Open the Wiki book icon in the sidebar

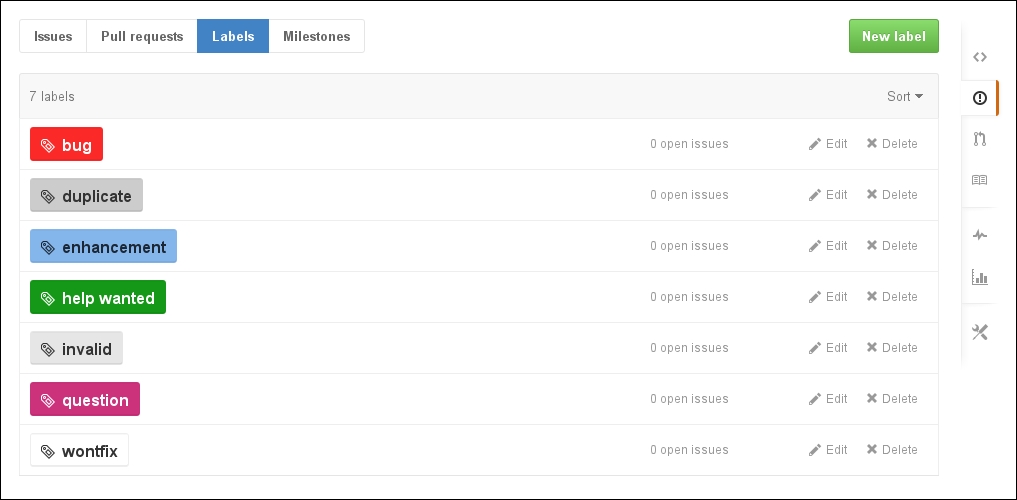point(979,180)
